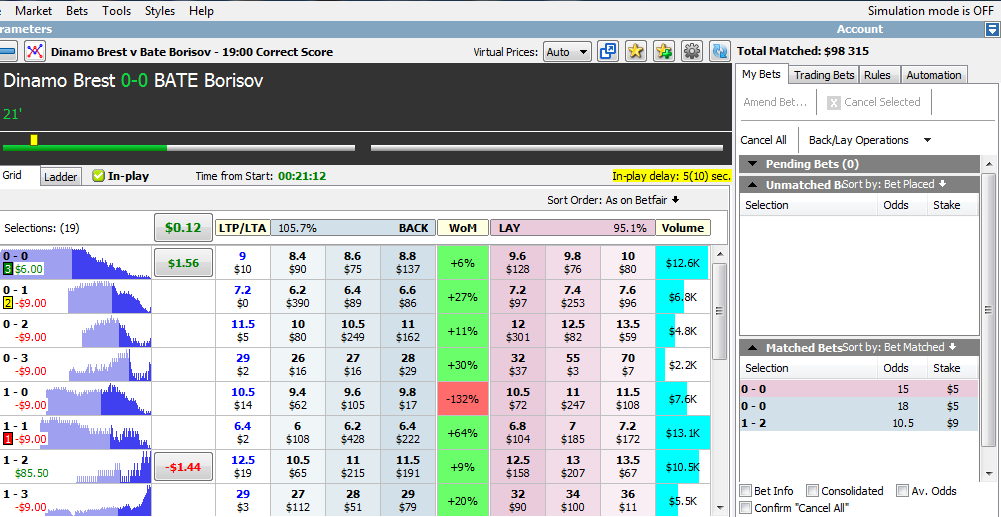
Task: Click the second-half grey progress bar
Action: pos(547,148)
